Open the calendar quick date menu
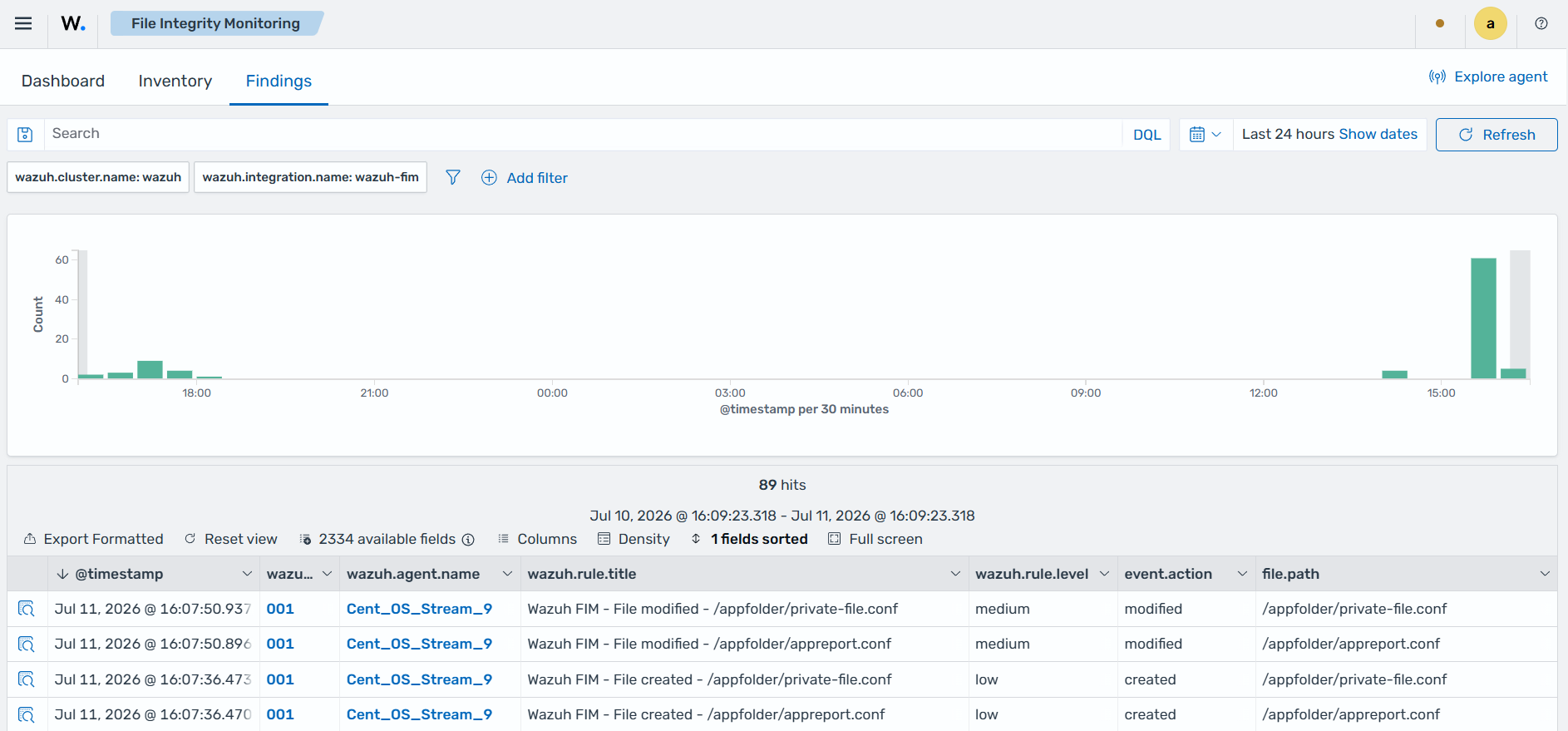1568x731 pixels. pos(1206,134)
